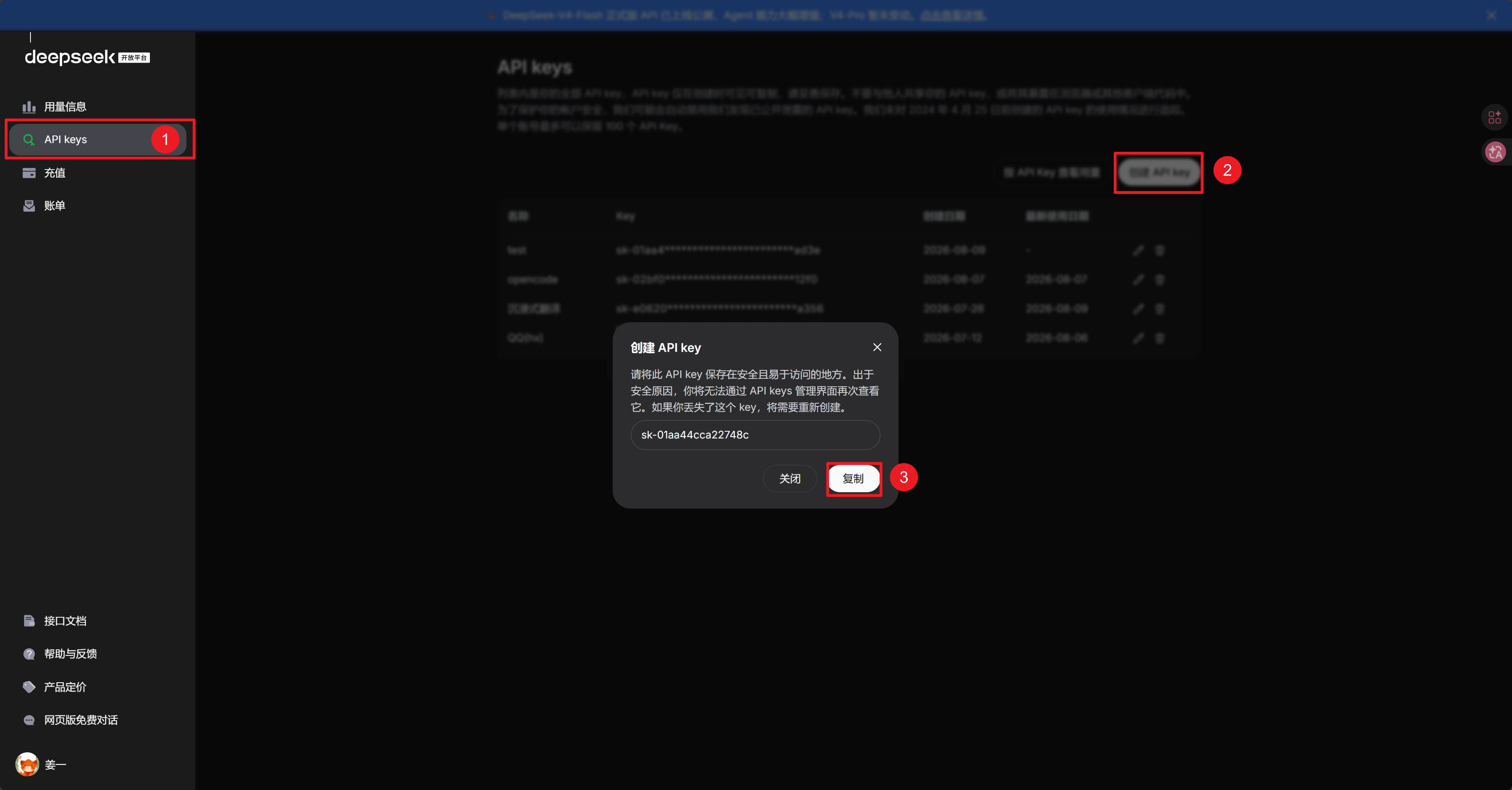The width and height of the screenshot is (1512, 790).
Task: Click the blurred create API key button
Action: (x=1159, y=173)
